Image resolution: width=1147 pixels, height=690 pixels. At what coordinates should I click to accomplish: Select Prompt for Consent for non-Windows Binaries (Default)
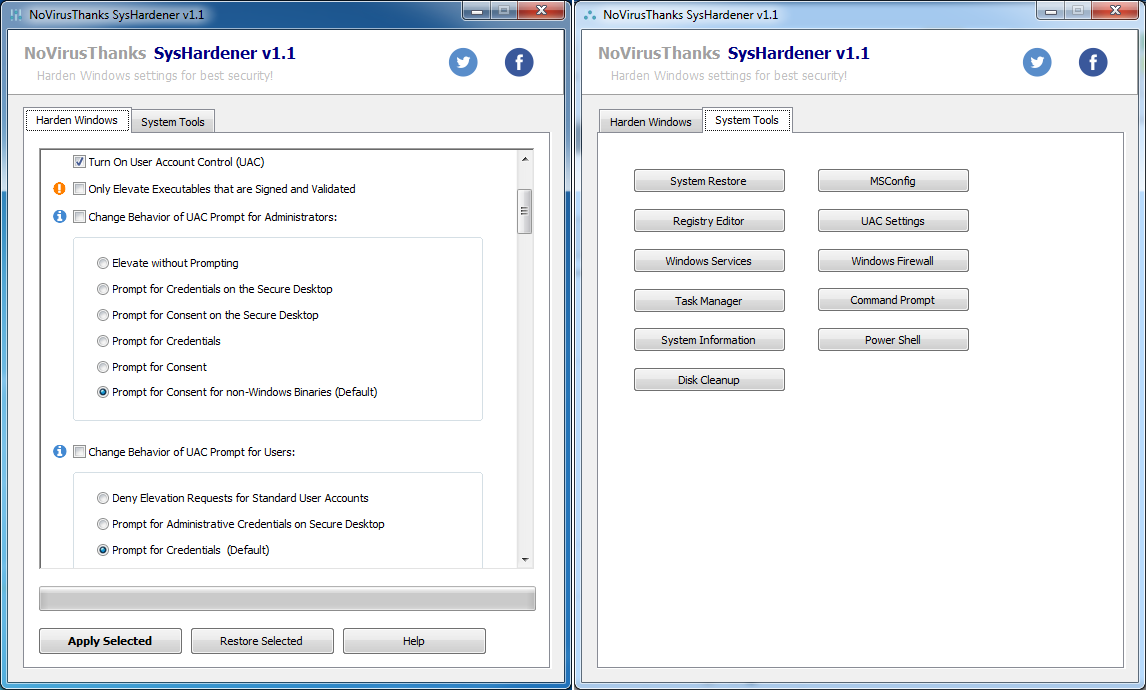[103, 392]
